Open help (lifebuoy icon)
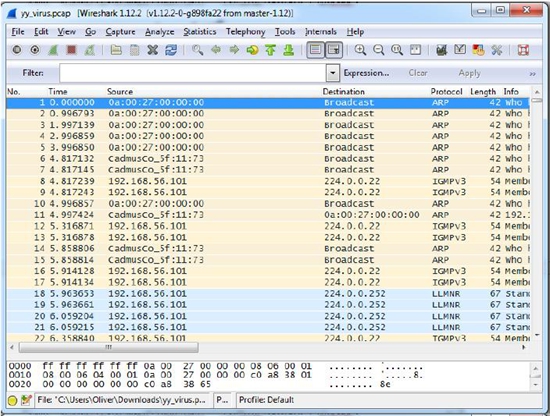The image size is (550, 416). [523, 50]
